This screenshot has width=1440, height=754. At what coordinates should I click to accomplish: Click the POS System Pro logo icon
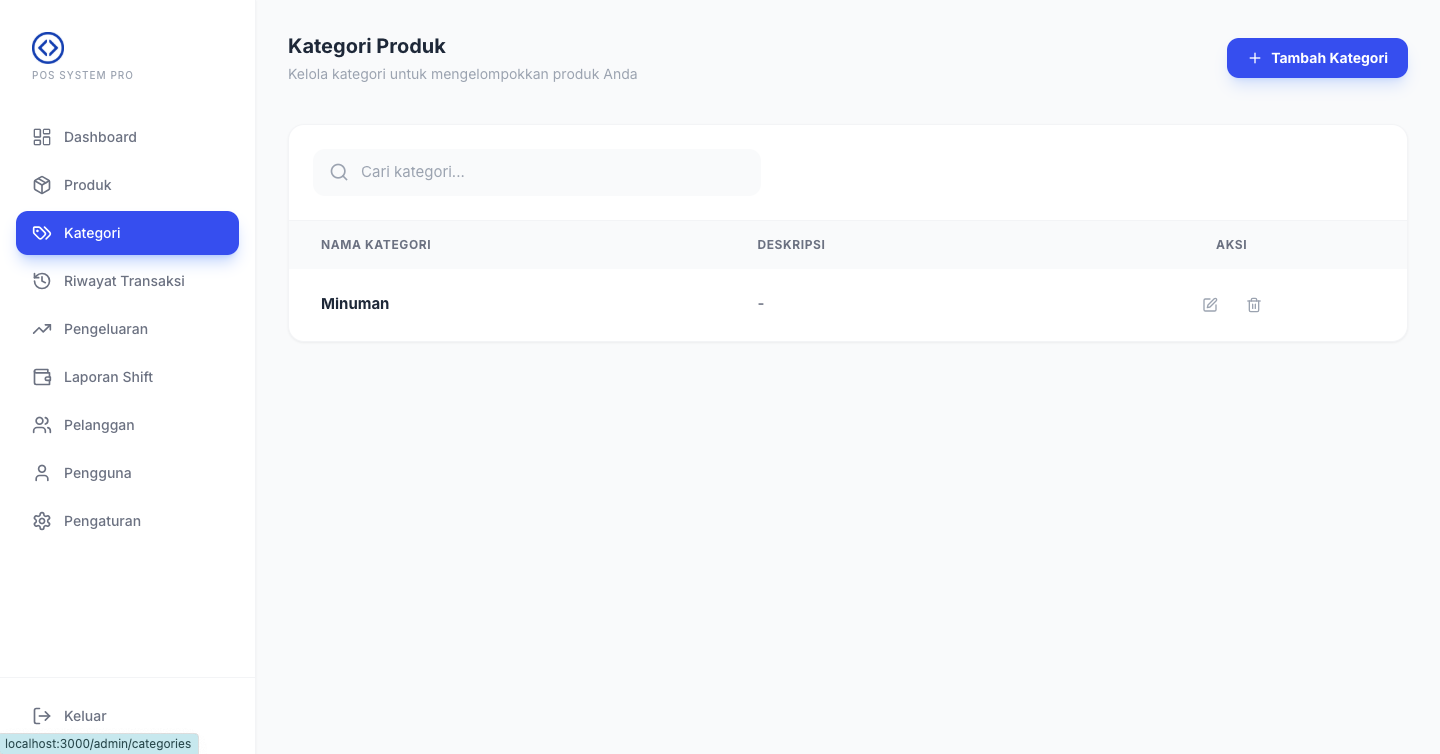pos(48,47)
